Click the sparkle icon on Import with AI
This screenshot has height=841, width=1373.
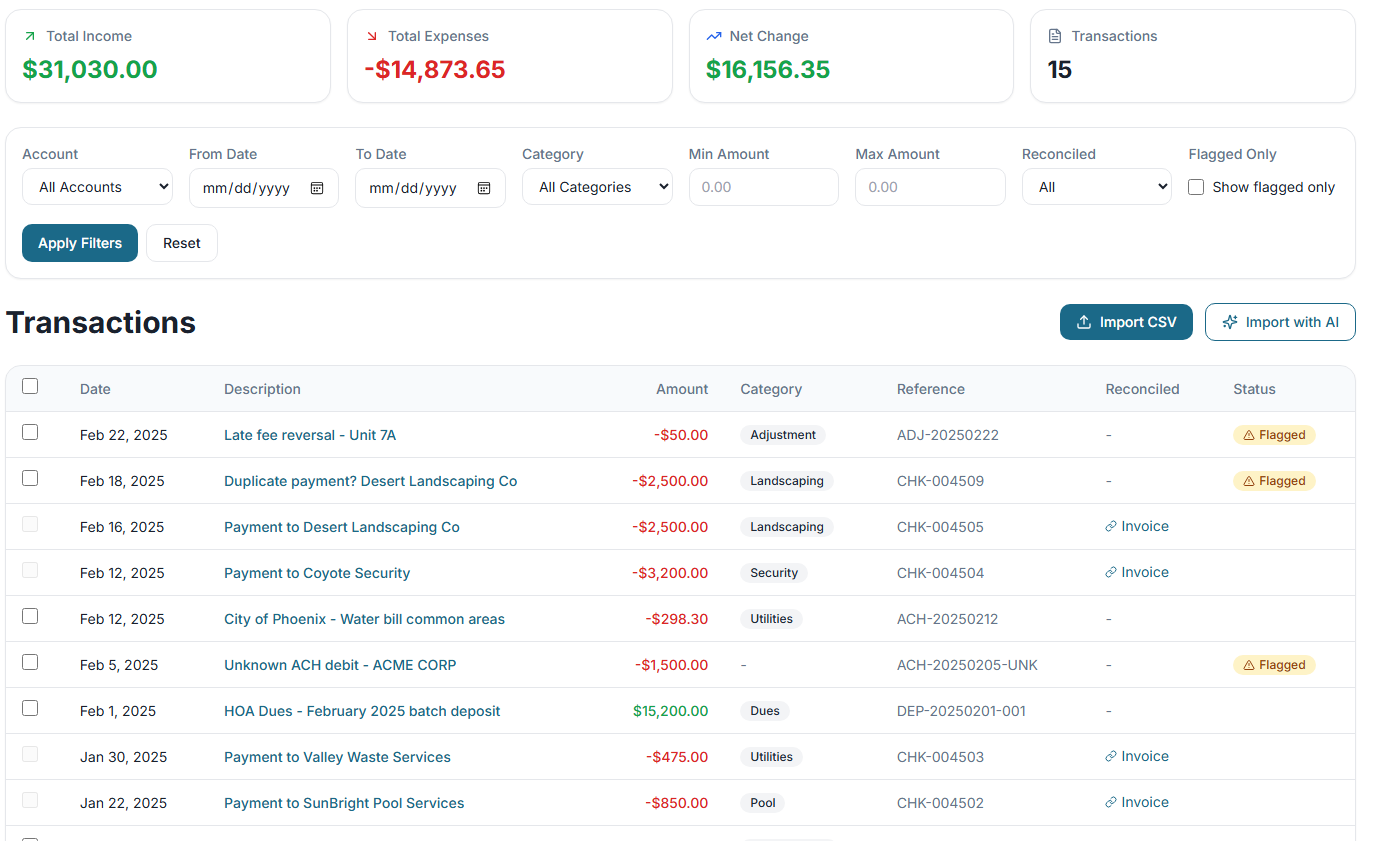[x=1229, y=322]
